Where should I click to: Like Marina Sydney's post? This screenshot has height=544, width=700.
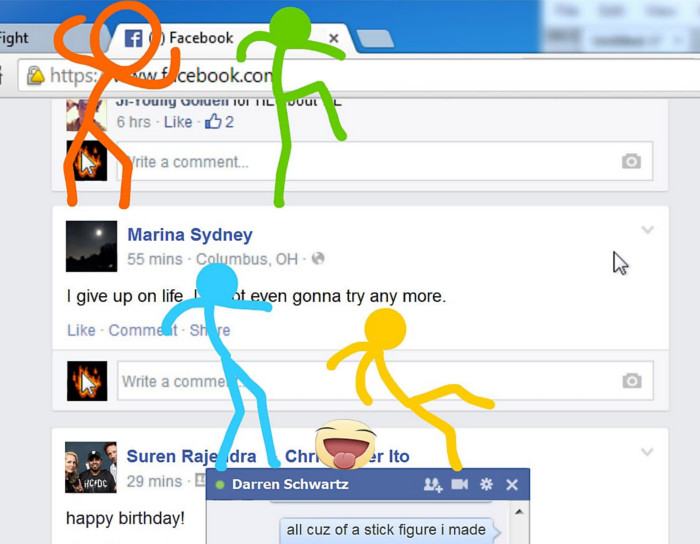tap(81, 330)
